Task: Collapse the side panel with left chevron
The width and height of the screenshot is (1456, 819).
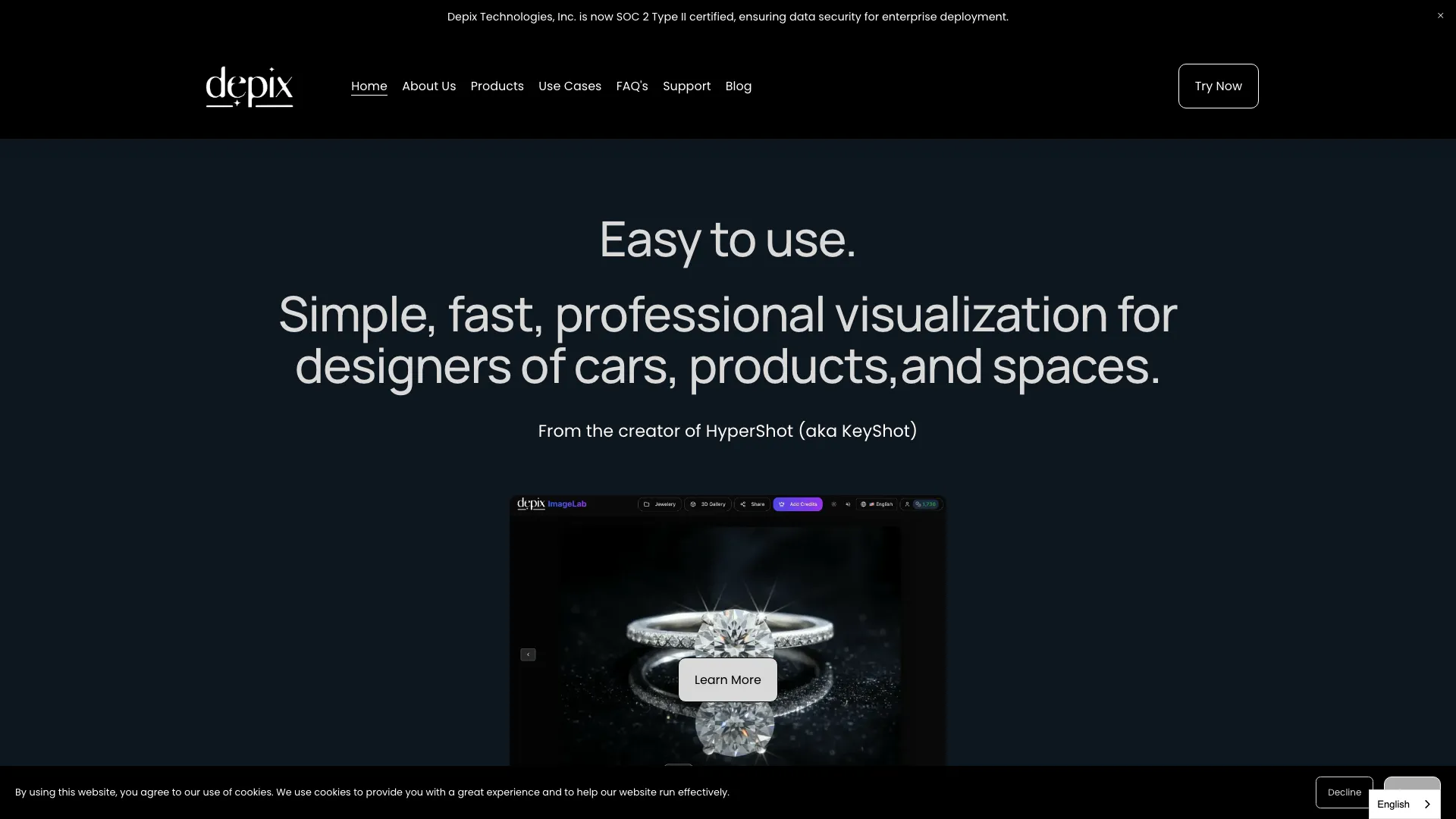Action: click(528, 654)
